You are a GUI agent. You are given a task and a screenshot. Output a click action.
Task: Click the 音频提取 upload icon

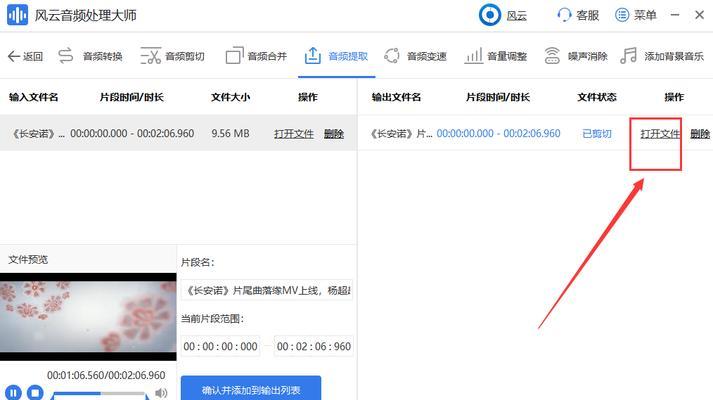tap(312, 55)
